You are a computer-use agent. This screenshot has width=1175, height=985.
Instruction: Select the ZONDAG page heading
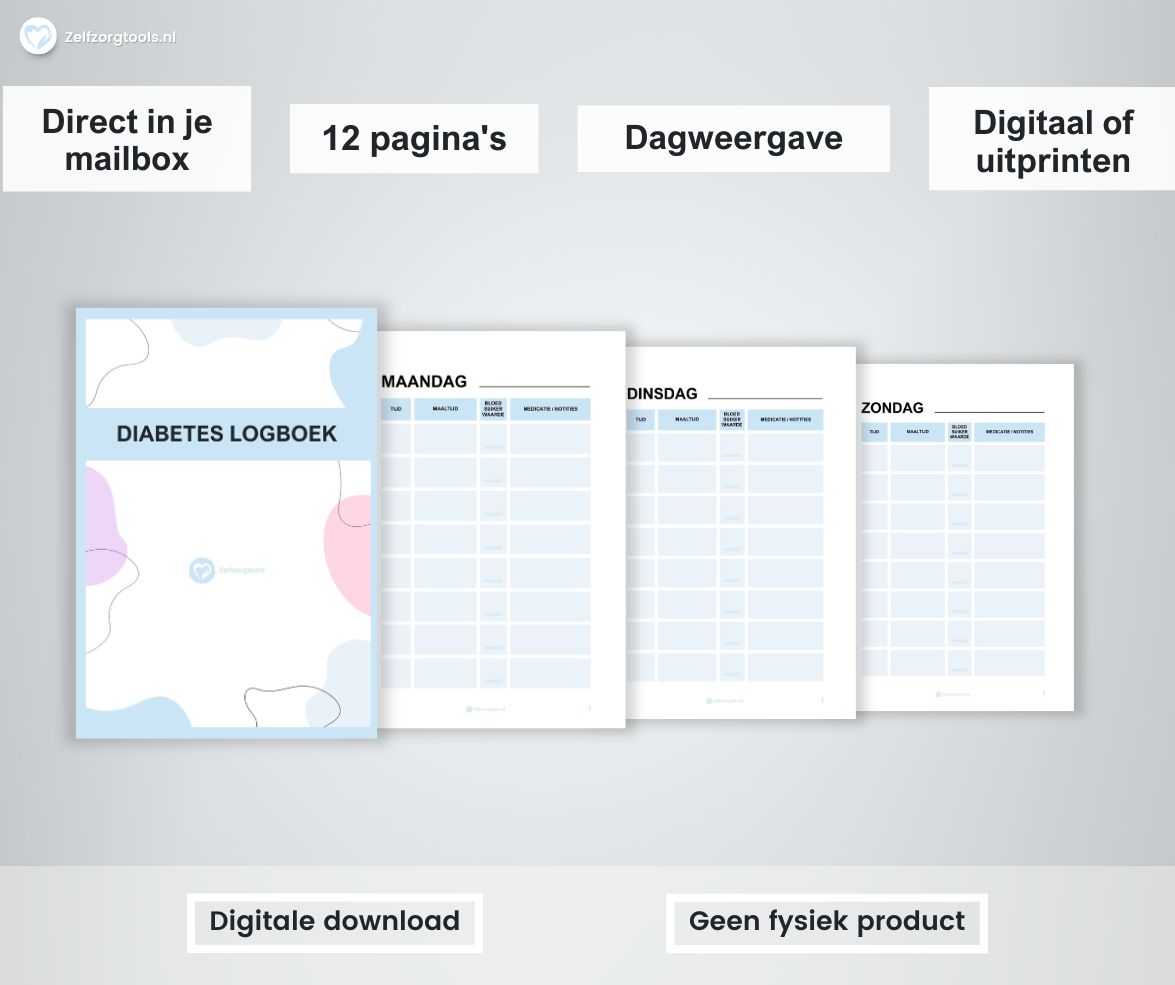(892, 408)
